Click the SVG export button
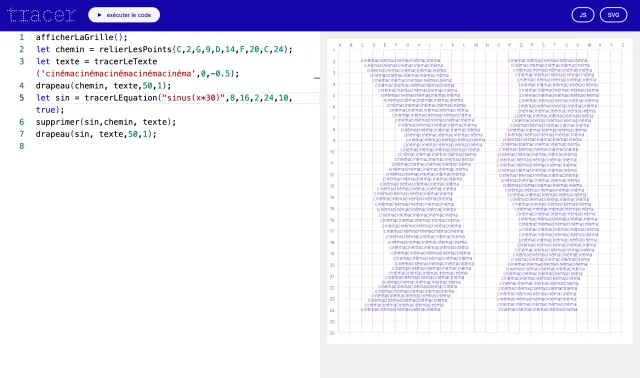 point(613,15)
